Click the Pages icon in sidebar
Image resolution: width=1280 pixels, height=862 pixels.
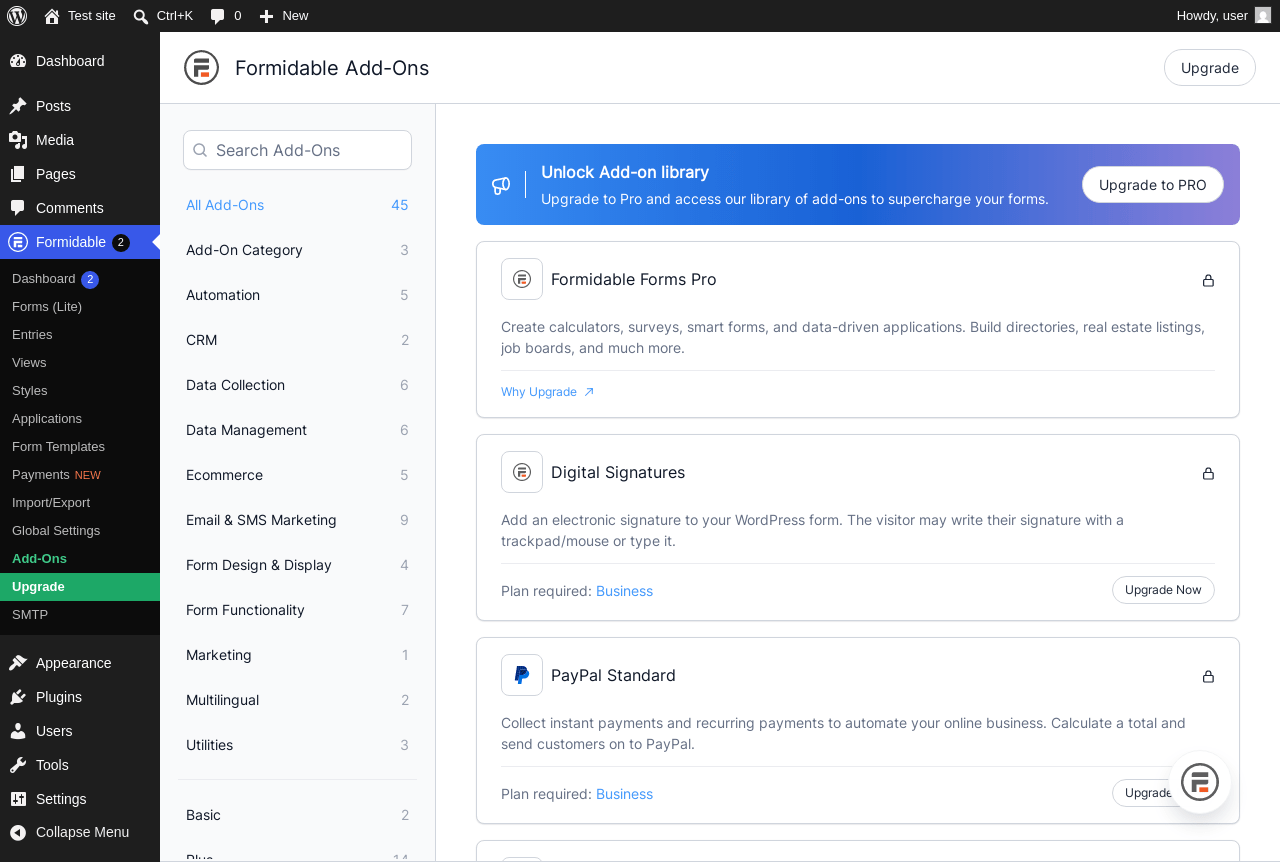click(x=18, y=174)
